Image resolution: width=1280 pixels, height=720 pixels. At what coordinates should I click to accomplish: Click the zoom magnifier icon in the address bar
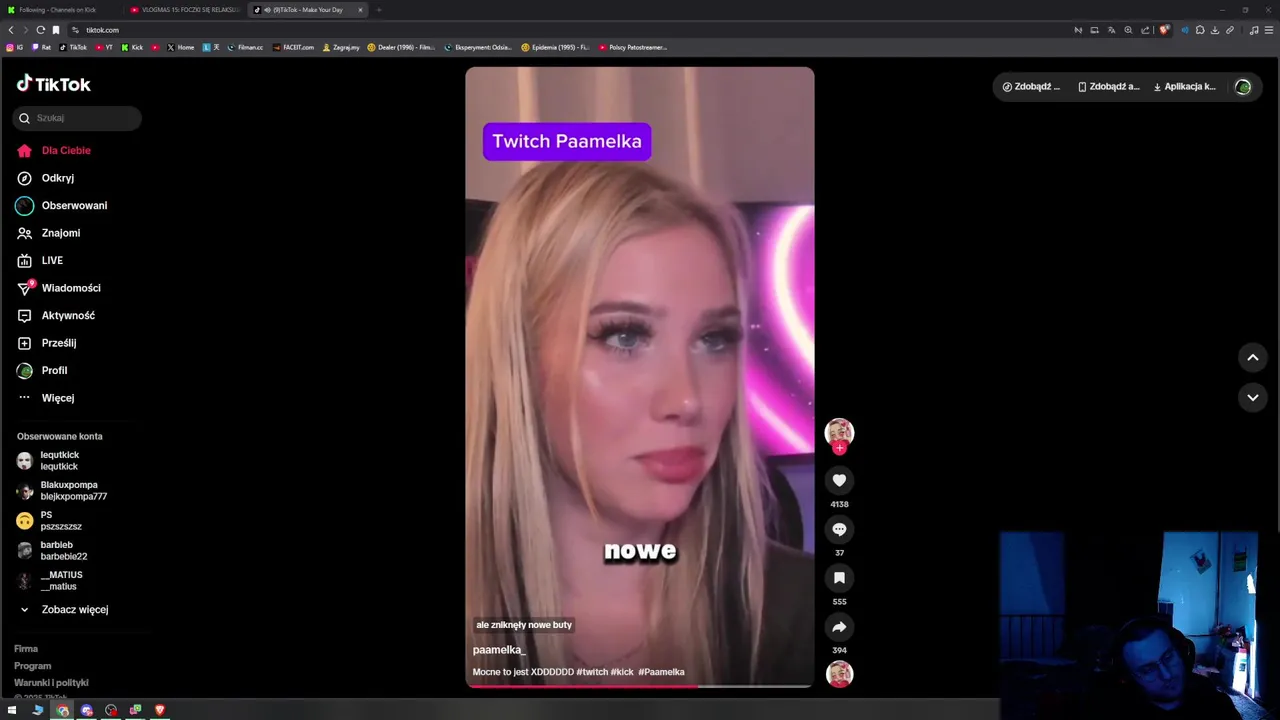click(x=1128, y=30)
